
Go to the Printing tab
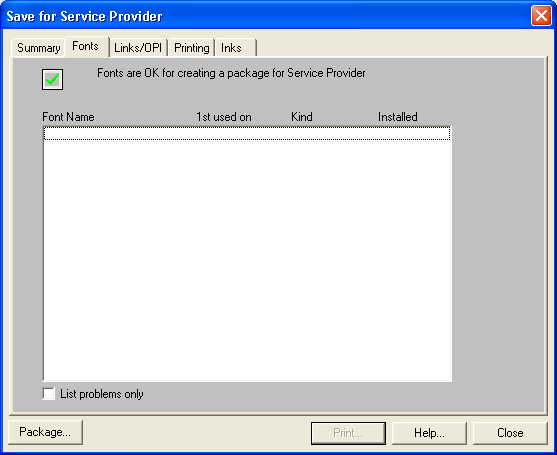click(x=191, y=48)
